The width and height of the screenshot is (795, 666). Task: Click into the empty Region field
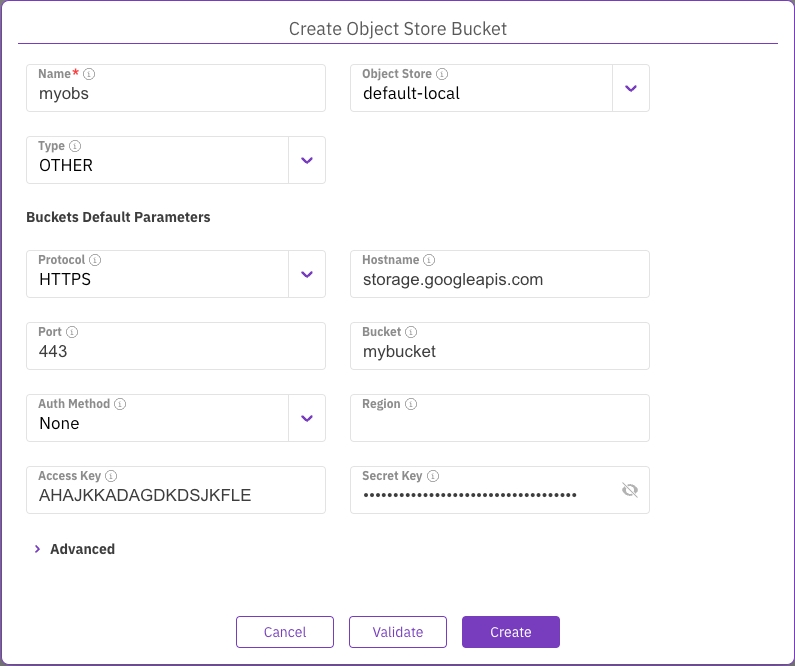pos(499,425)
